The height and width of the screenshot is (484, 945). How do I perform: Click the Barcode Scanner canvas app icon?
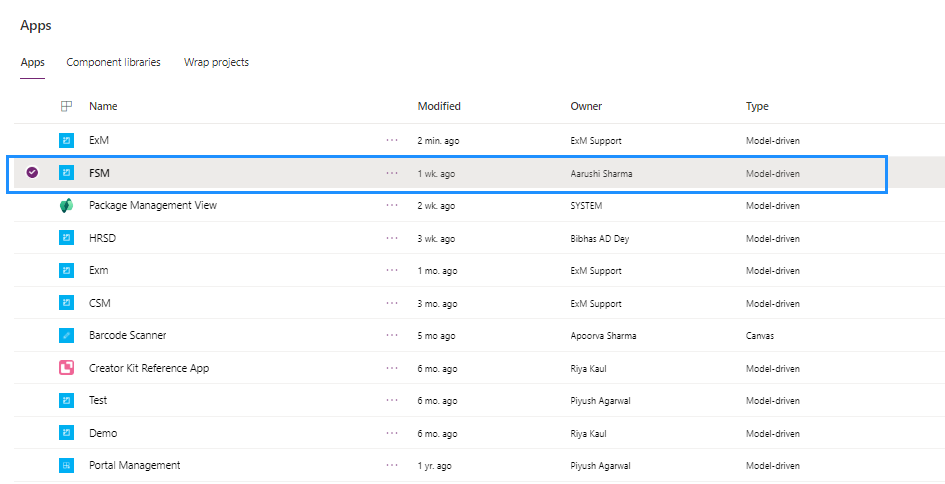(66, 335)
